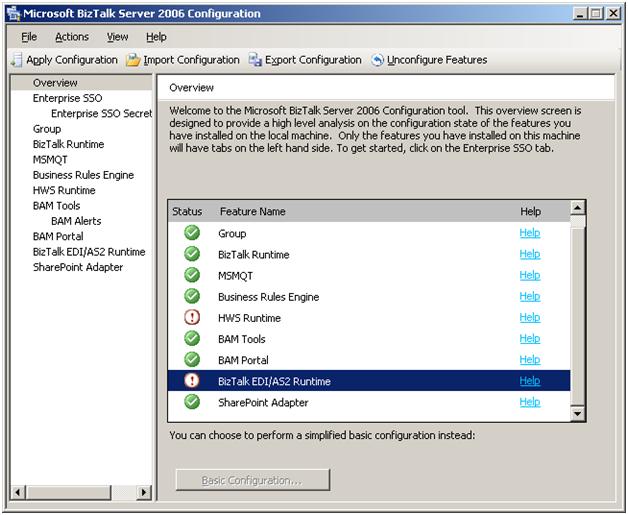Click Export Configuration label in toolbar
628x515 pixels.
click(313, 60)
